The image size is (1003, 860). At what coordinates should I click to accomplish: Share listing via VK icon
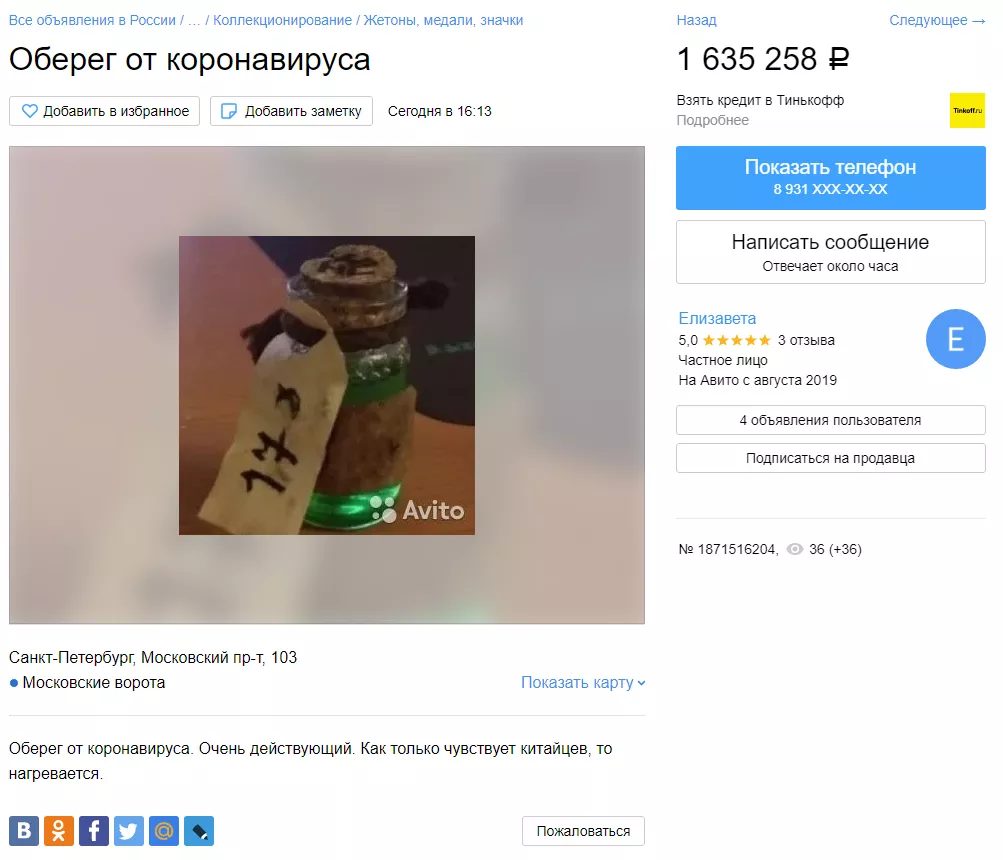click(x=24, y=831)
